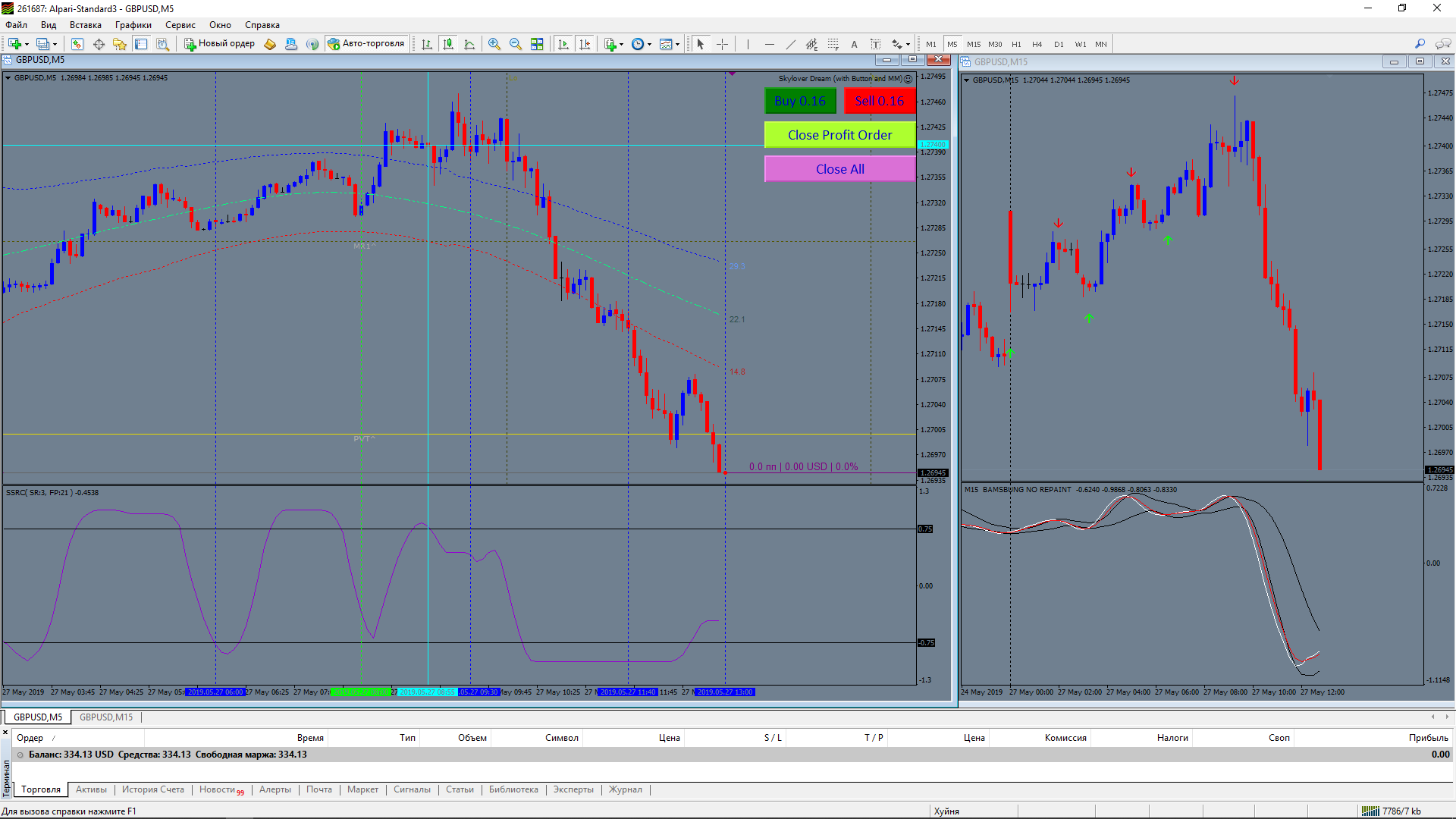1456x819 pixels.
Task: Click the zoom out magnifier icon
Action: pyautogui.click(x=516, y=44)
